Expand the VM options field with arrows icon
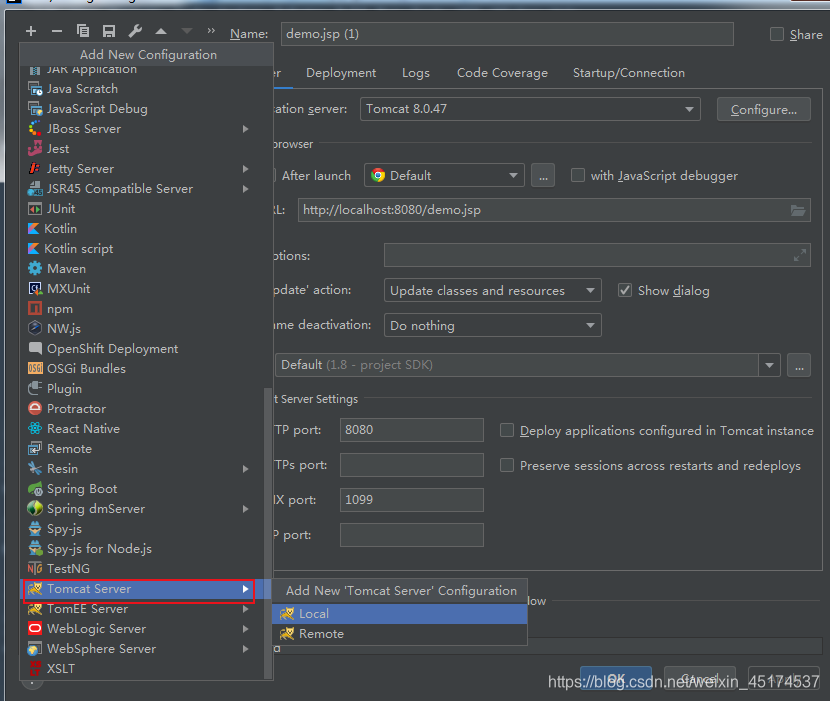 [x=800, y=255]
